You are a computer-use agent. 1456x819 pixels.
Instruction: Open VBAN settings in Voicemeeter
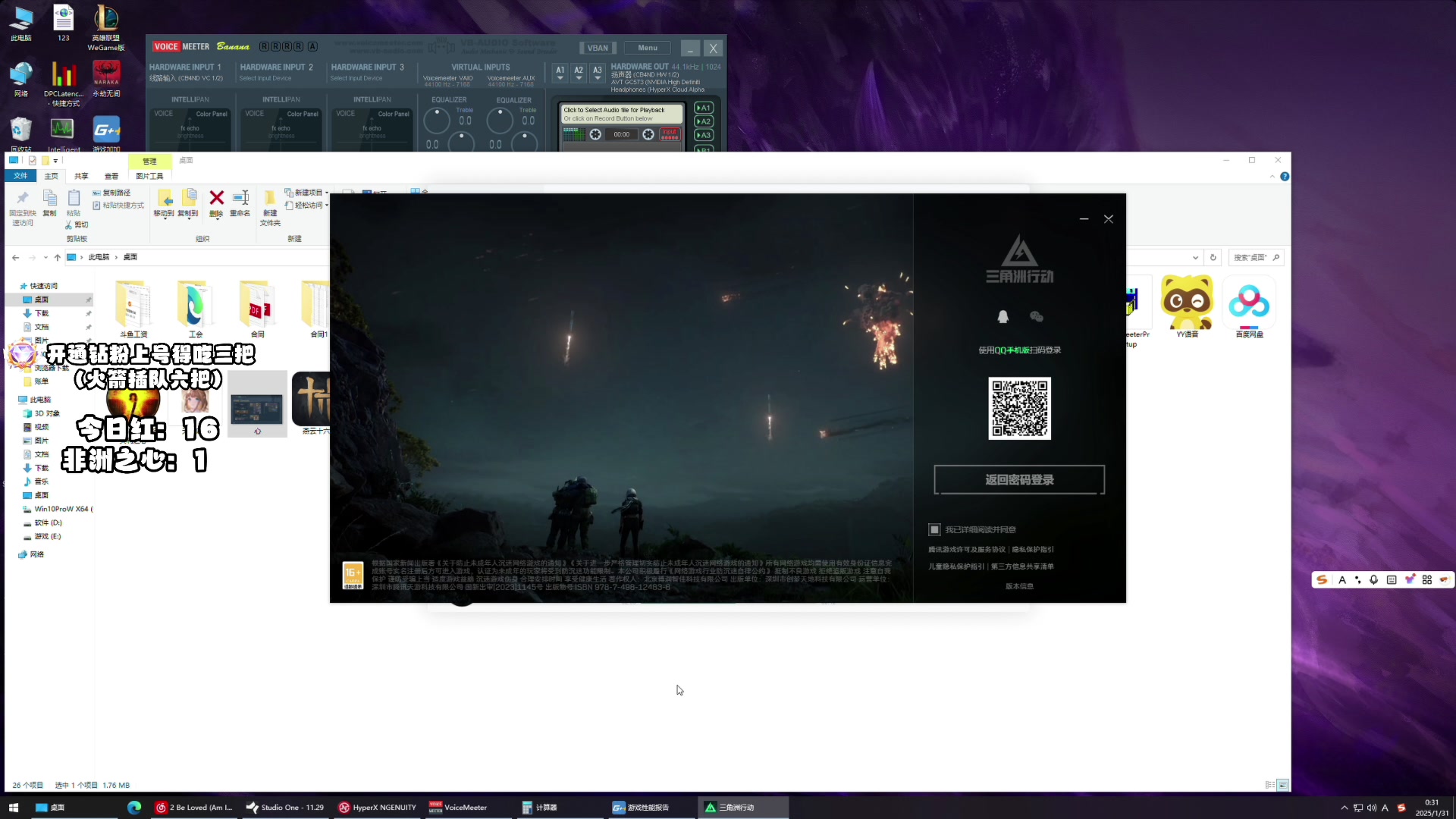(x=598, y=48)
